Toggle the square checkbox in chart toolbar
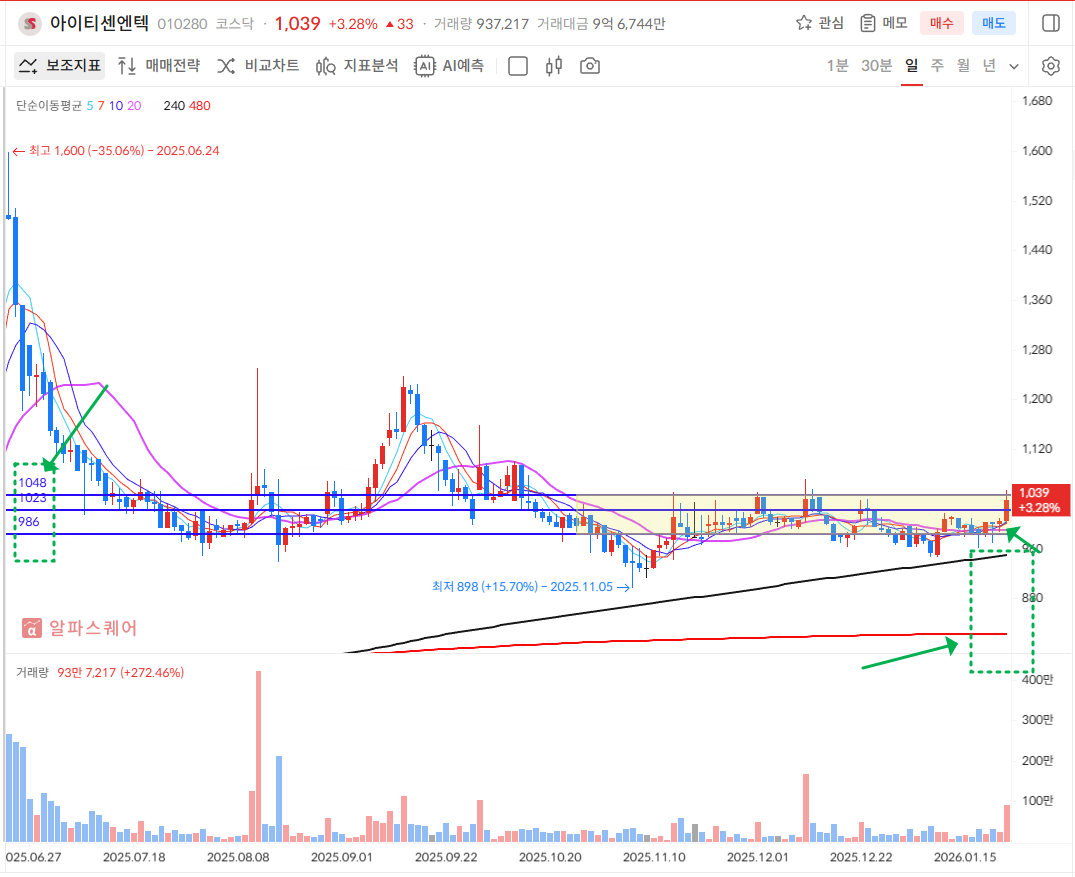The image size is (1075, 877). (518, 66)
